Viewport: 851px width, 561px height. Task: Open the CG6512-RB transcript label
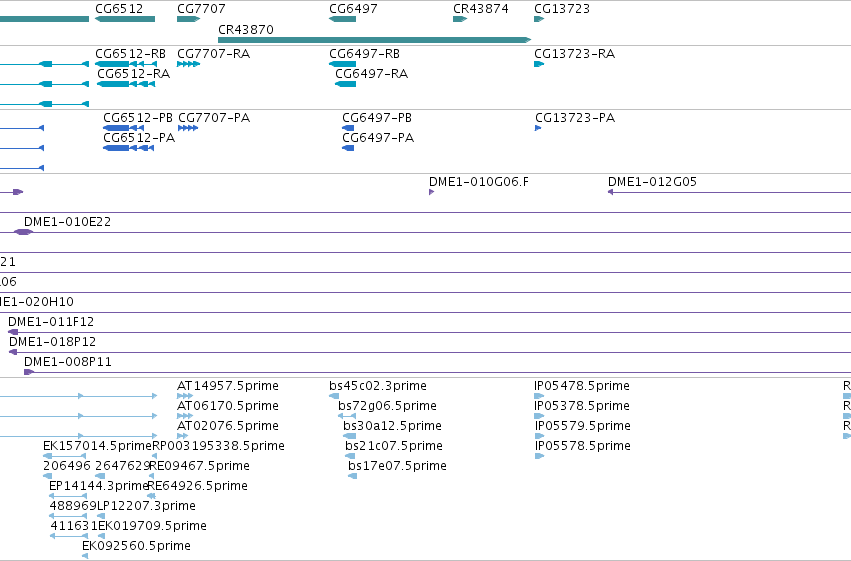pos(130,54)
